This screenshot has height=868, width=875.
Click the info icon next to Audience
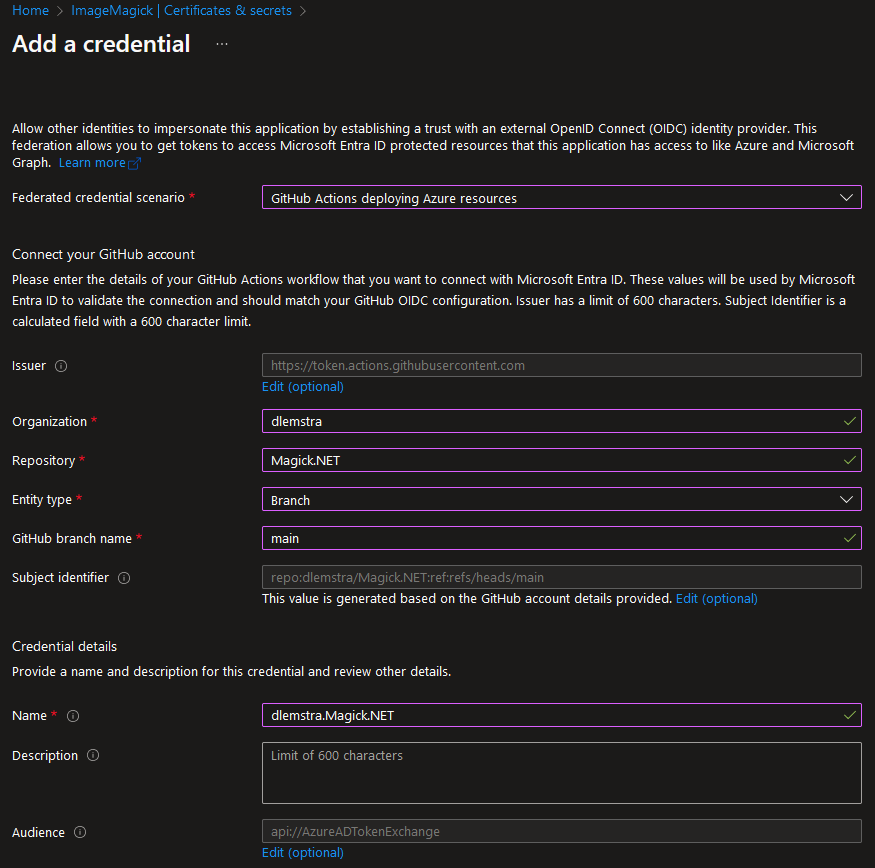[82, 832]
